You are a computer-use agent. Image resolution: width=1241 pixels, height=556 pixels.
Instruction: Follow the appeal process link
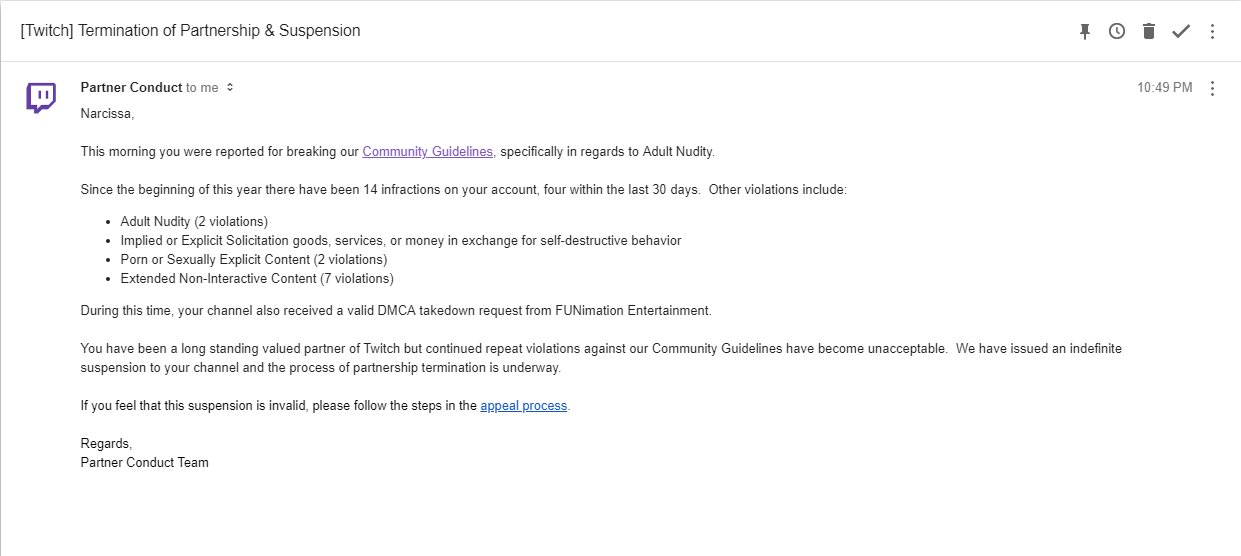pyautogui.click(x=524, y=406)
